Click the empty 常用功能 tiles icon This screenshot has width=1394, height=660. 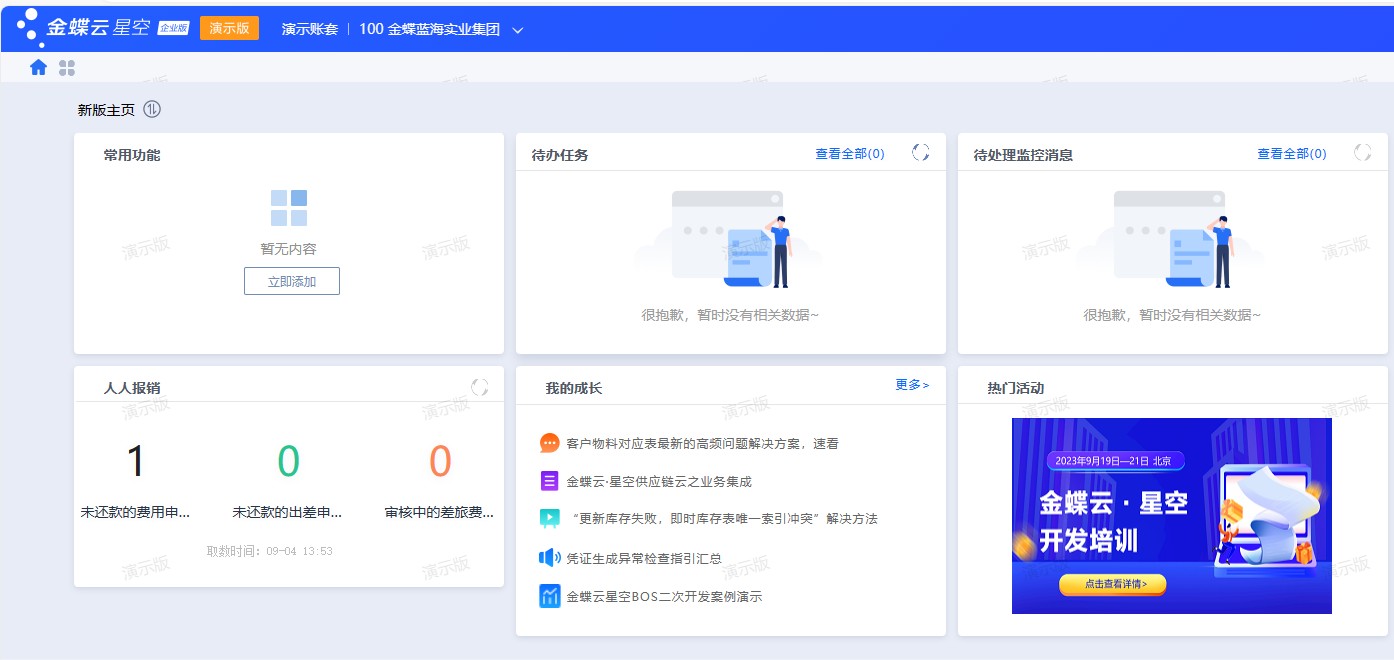(289, 208)
